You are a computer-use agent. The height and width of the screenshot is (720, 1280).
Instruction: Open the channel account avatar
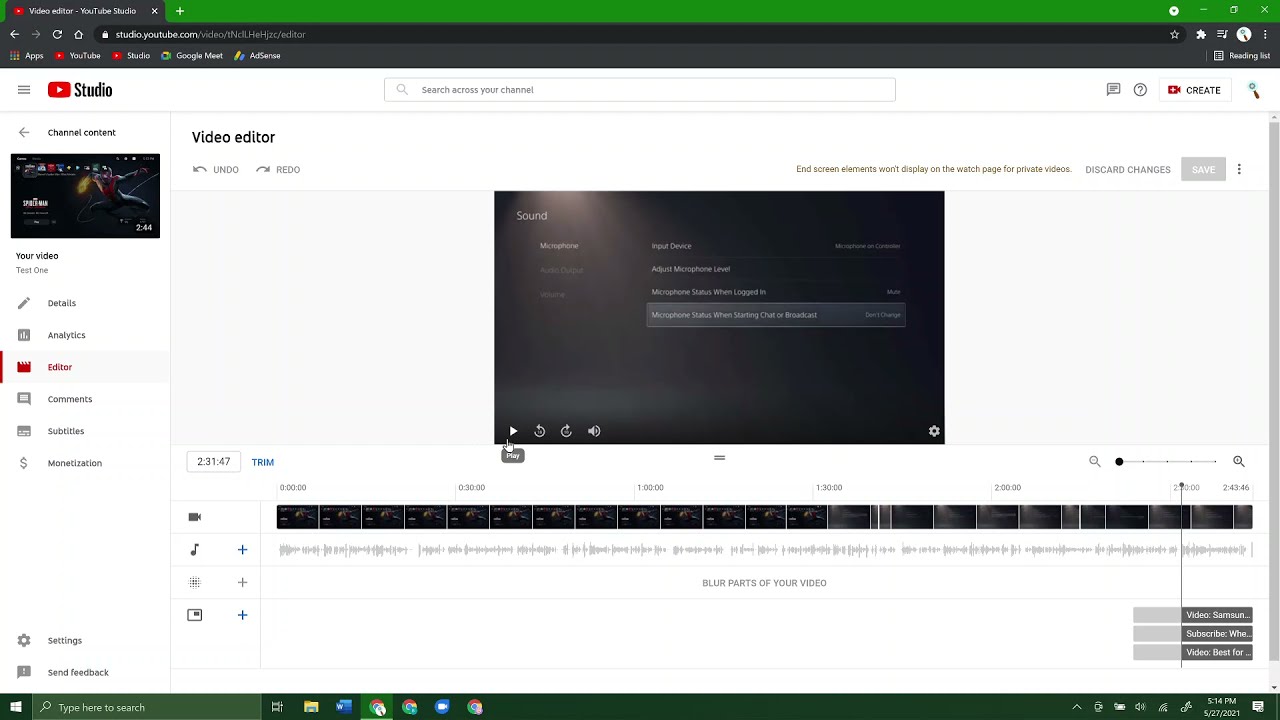tap(1253, 90)
